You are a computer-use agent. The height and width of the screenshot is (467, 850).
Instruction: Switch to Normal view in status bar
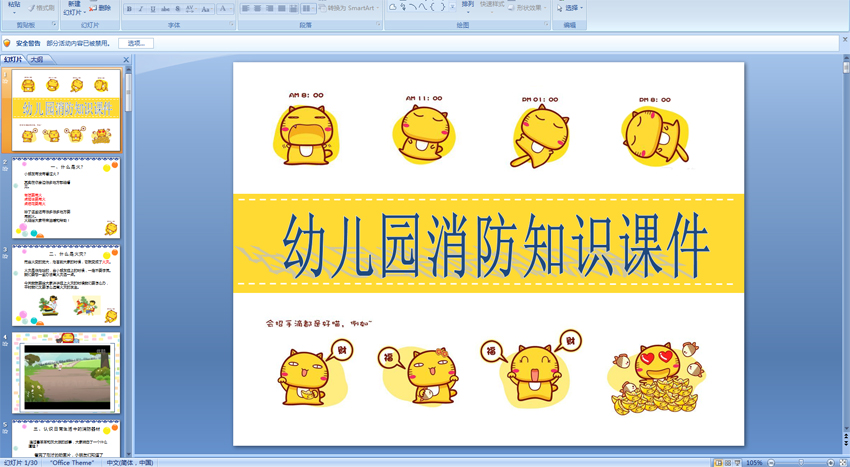pyautogui.click(x=718, y=463)
